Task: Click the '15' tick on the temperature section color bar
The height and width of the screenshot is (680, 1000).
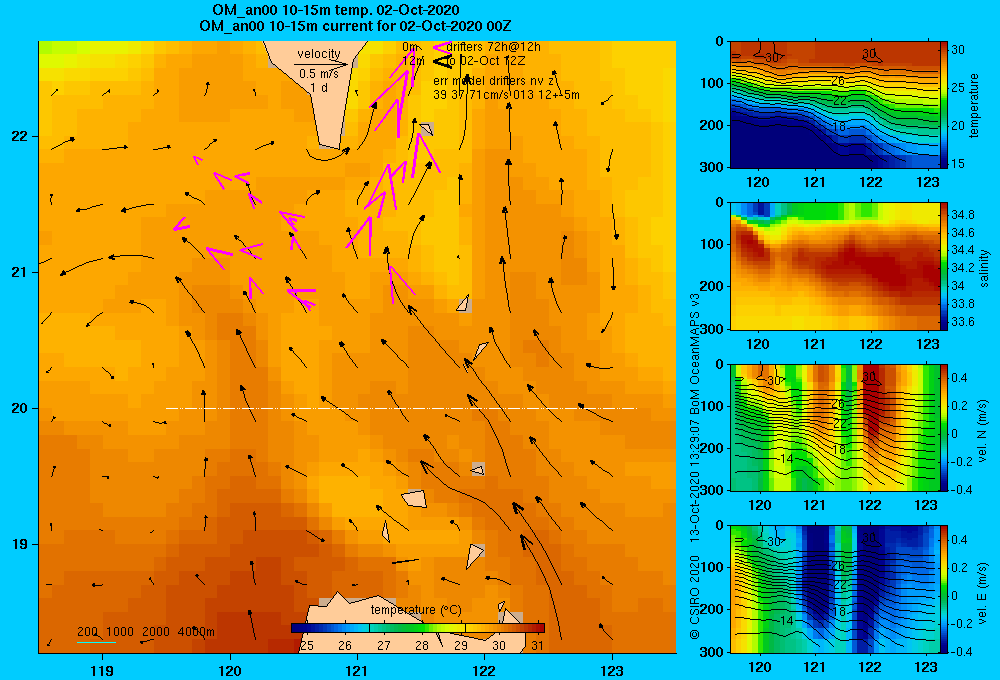Action: [958, 164]
